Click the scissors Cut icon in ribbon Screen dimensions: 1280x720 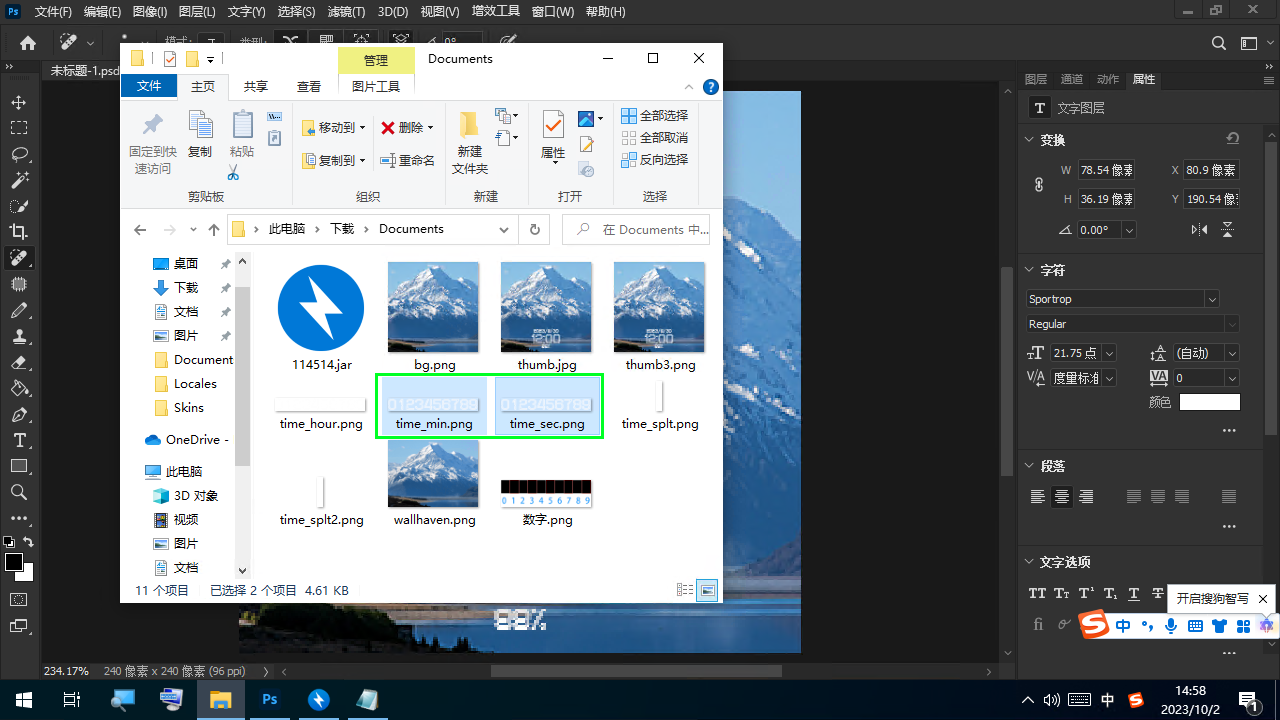pyautogui.click(x=233, y=172)
